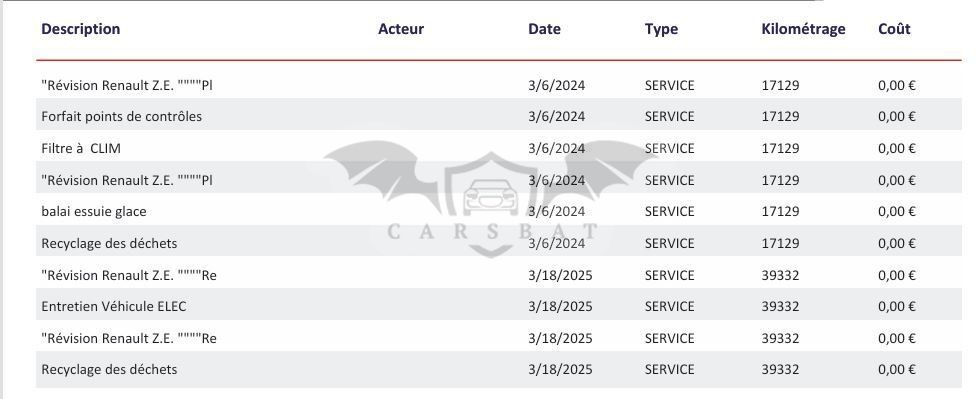The image size is (980, 399).
Task: Click the Coût column header
Action: (x=894, y=29)
